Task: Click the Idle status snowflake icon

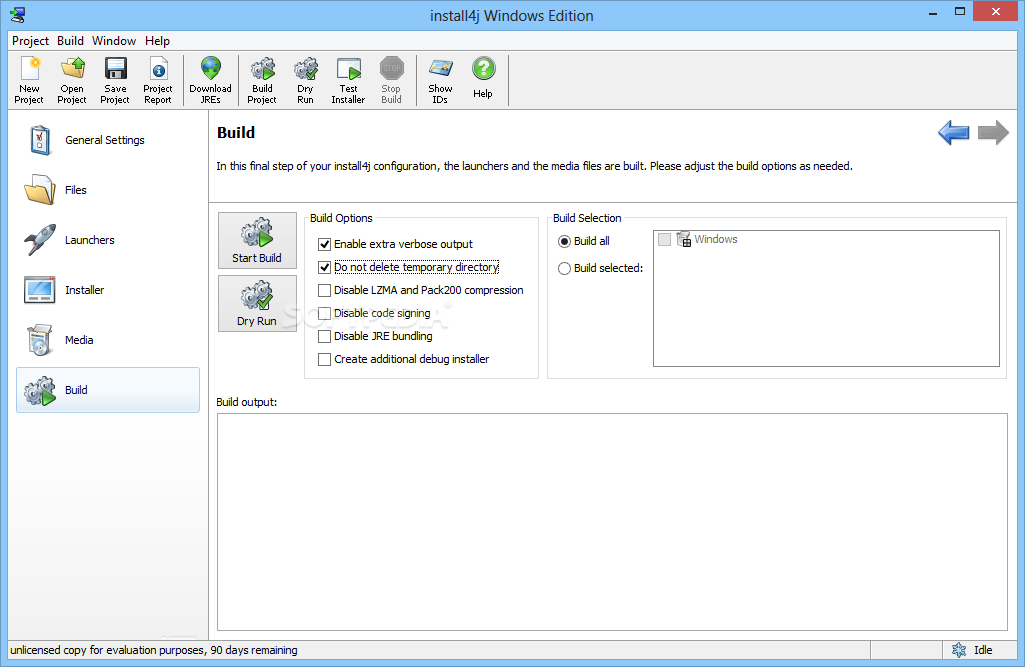Action: click(x=959, y=650)
